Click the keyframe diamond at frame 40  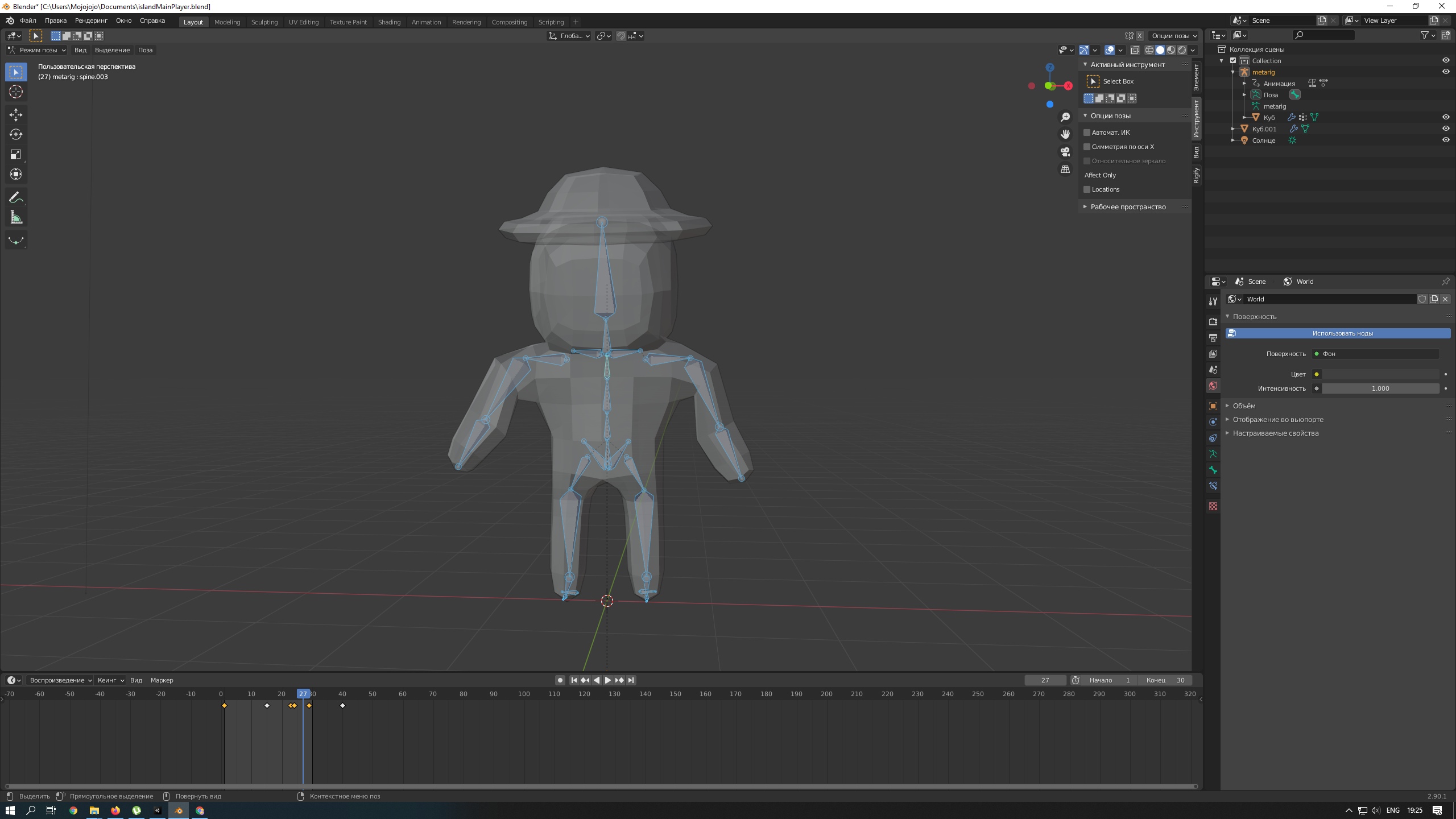pyautogui.click(x=342, y=706)
